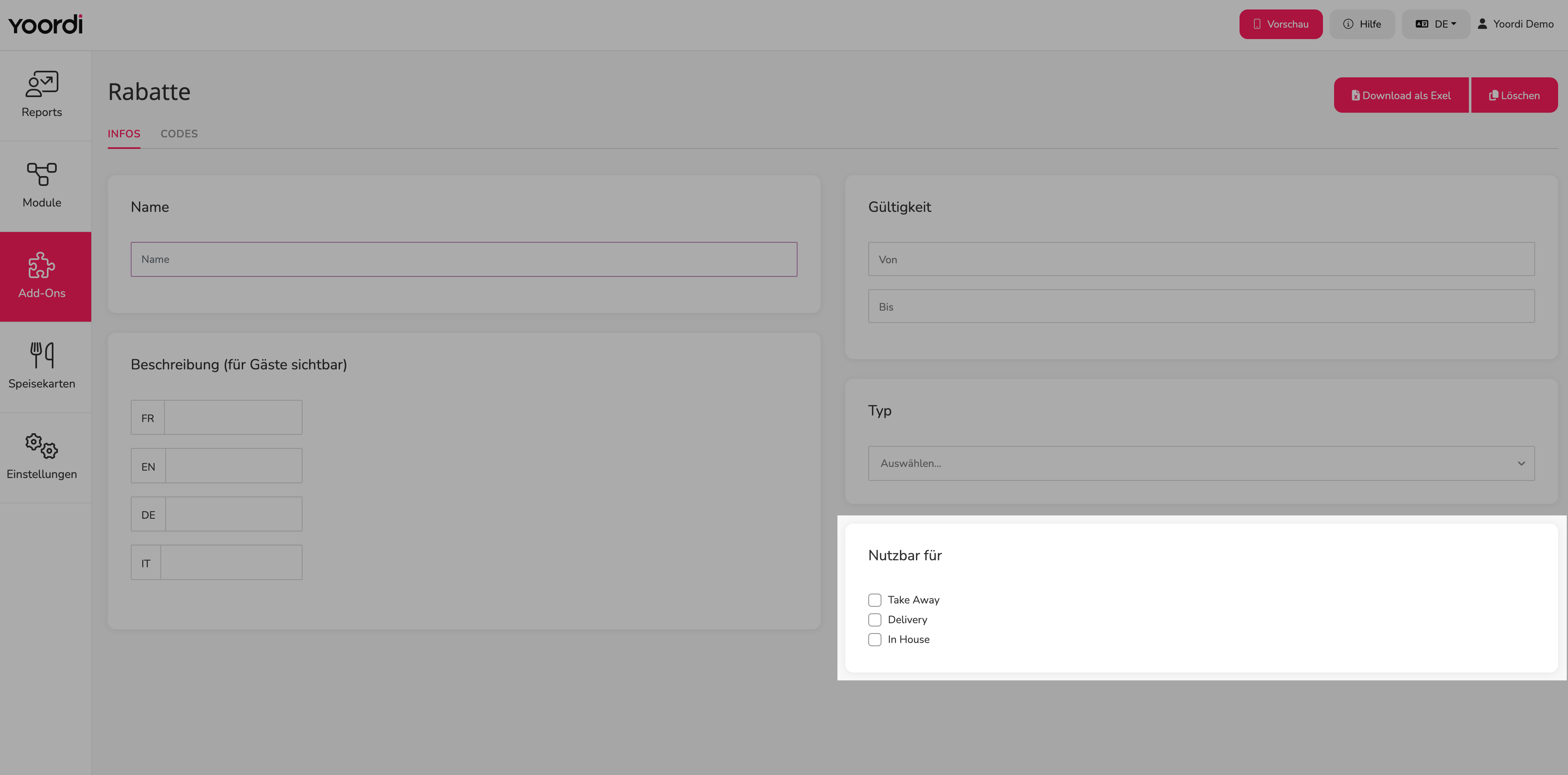Select the INFOS tab
The height and width of the screenshot is (775, 1568).
tap(124, 133)
